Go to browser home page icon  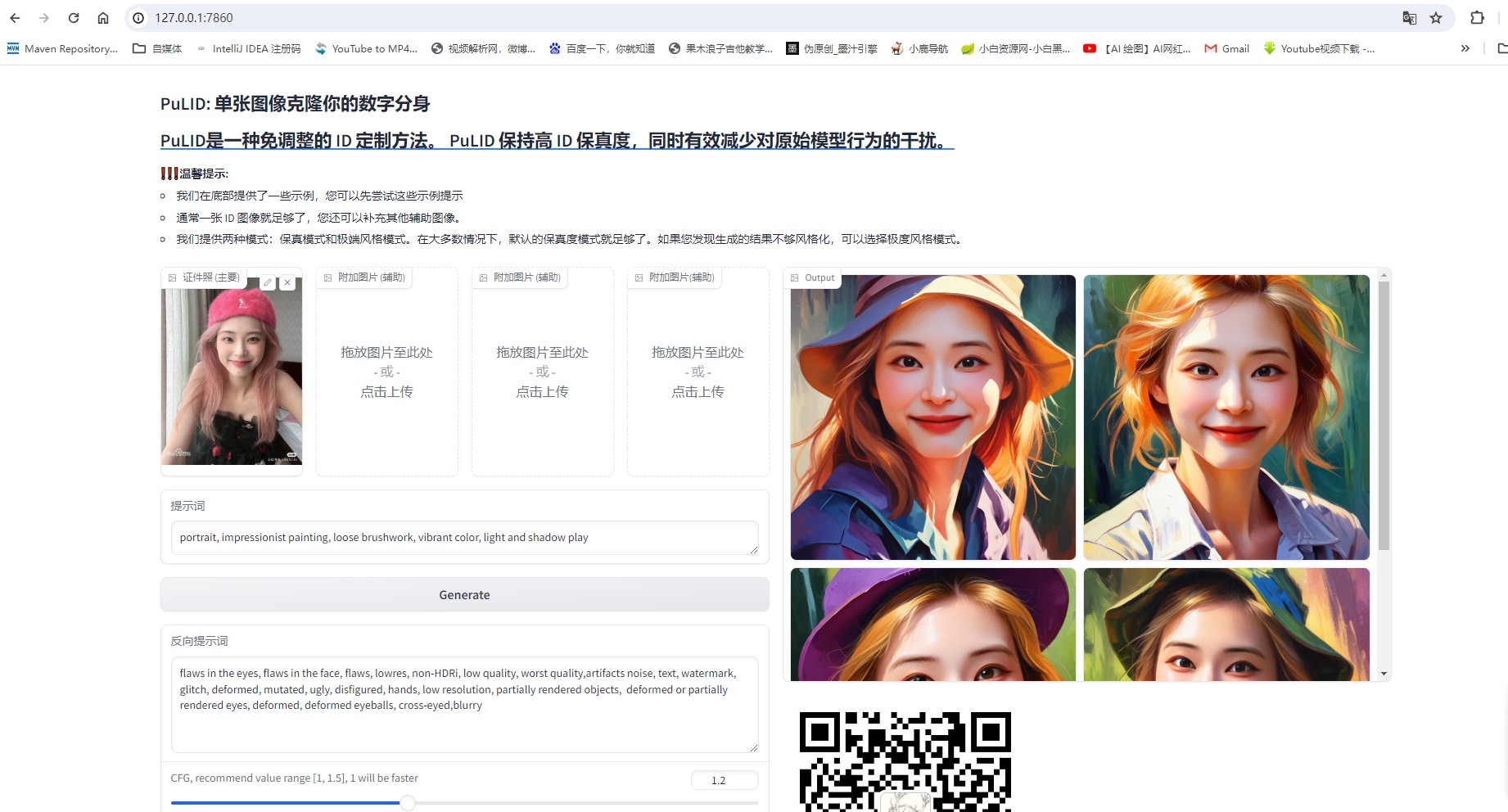click(x=103, y=18)
